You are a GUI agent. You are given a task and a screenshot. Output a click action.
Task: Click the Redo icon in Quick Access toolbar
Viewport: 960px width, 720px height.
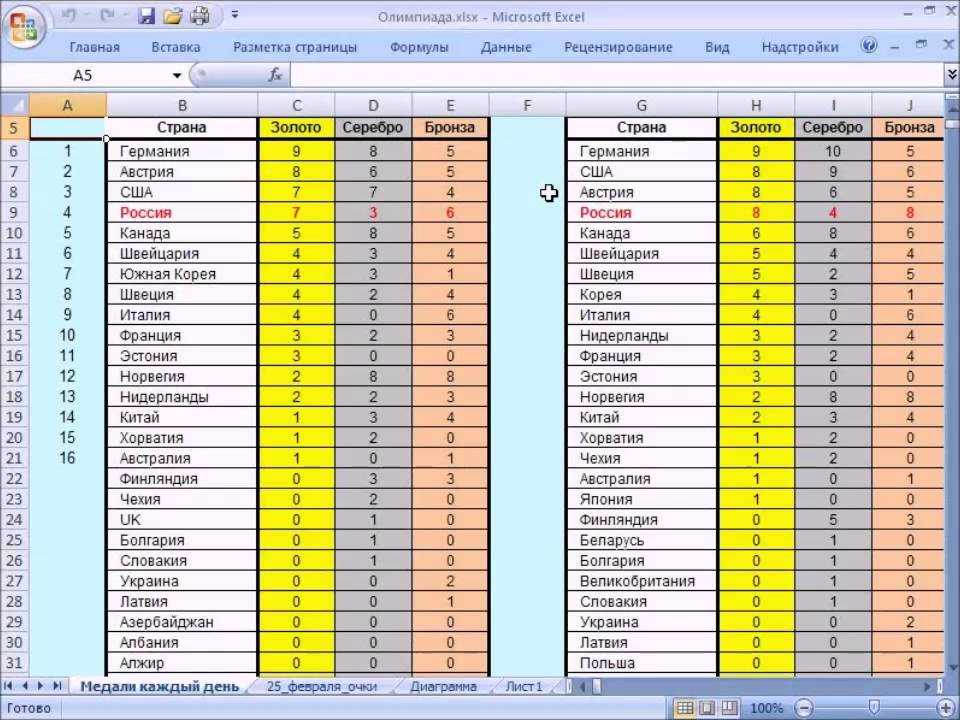(x=108, y=17)
